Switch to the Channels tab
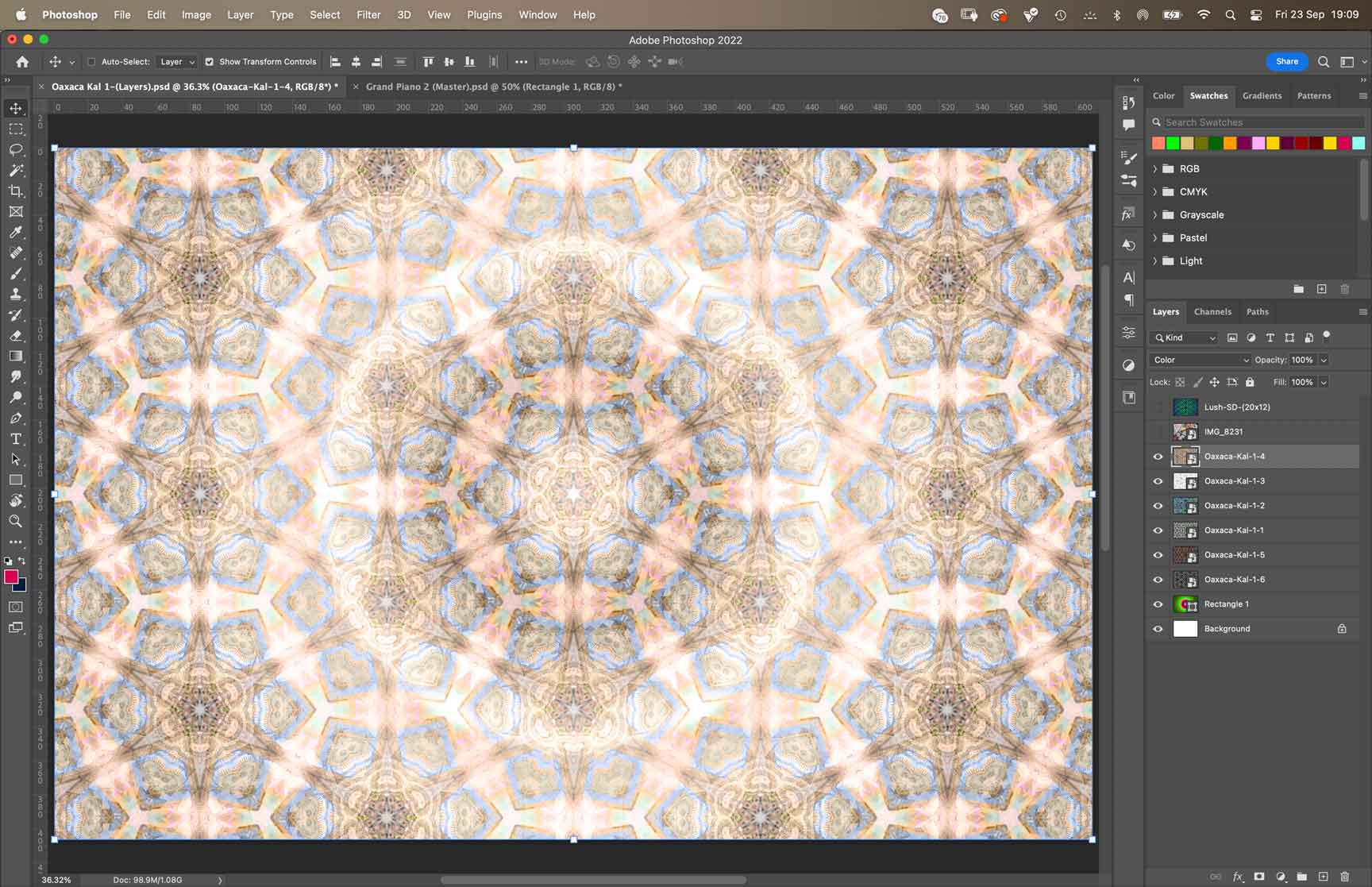Screen dimensions: 1372x887 pos(1212,311)
